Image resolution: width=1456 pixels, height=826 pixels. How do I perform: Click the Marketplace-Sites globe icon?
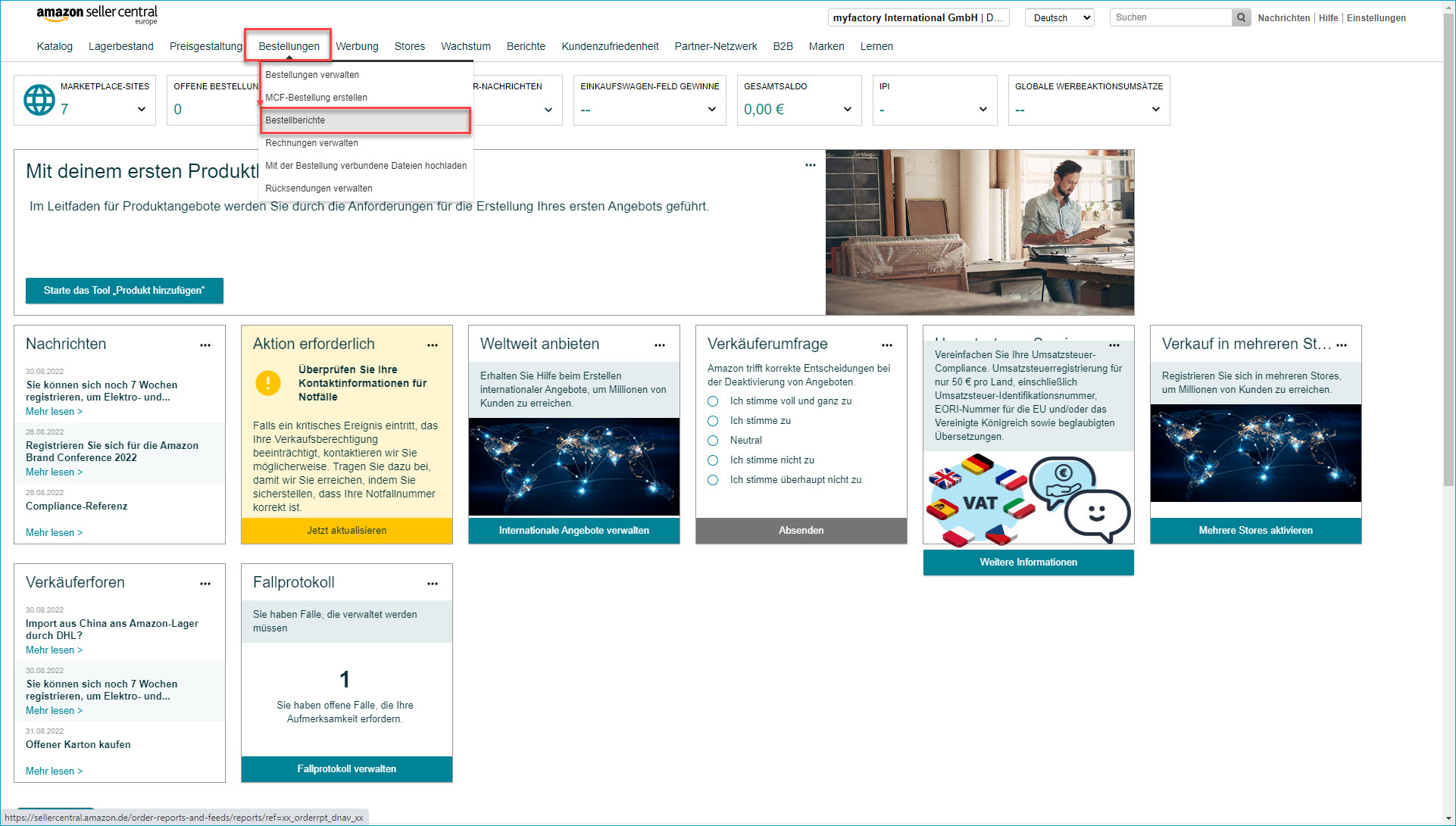pos(39,100)
